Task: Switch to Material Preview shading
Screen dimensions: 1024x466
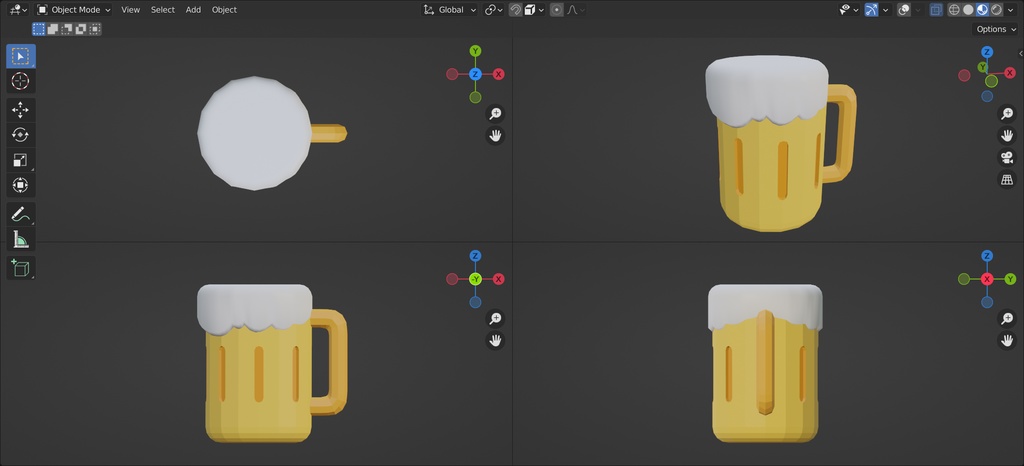Action: [982, 10]
